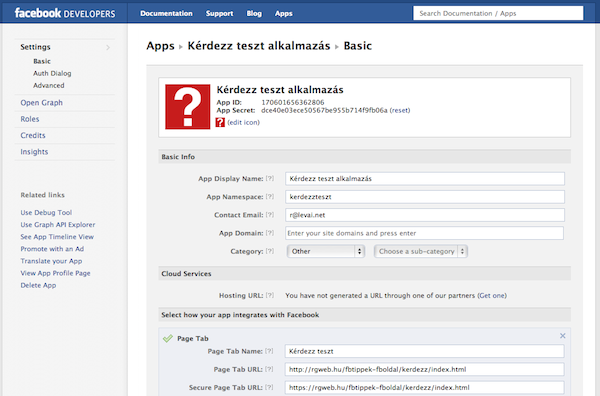This screenshot has height=396, width=600.
Task: Click help [?] next to App Namespace
Action: 270,197
